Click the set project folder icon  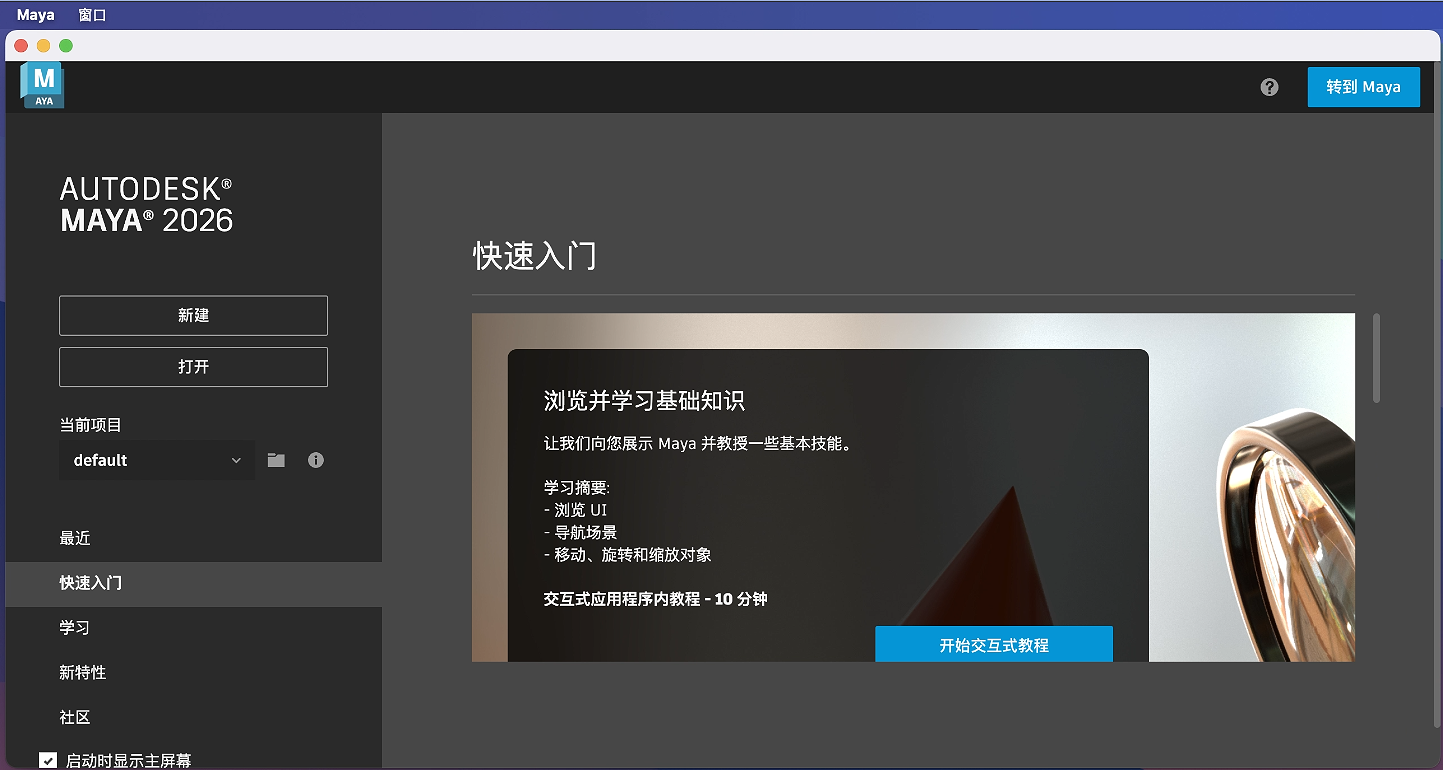tap(276, 460)
